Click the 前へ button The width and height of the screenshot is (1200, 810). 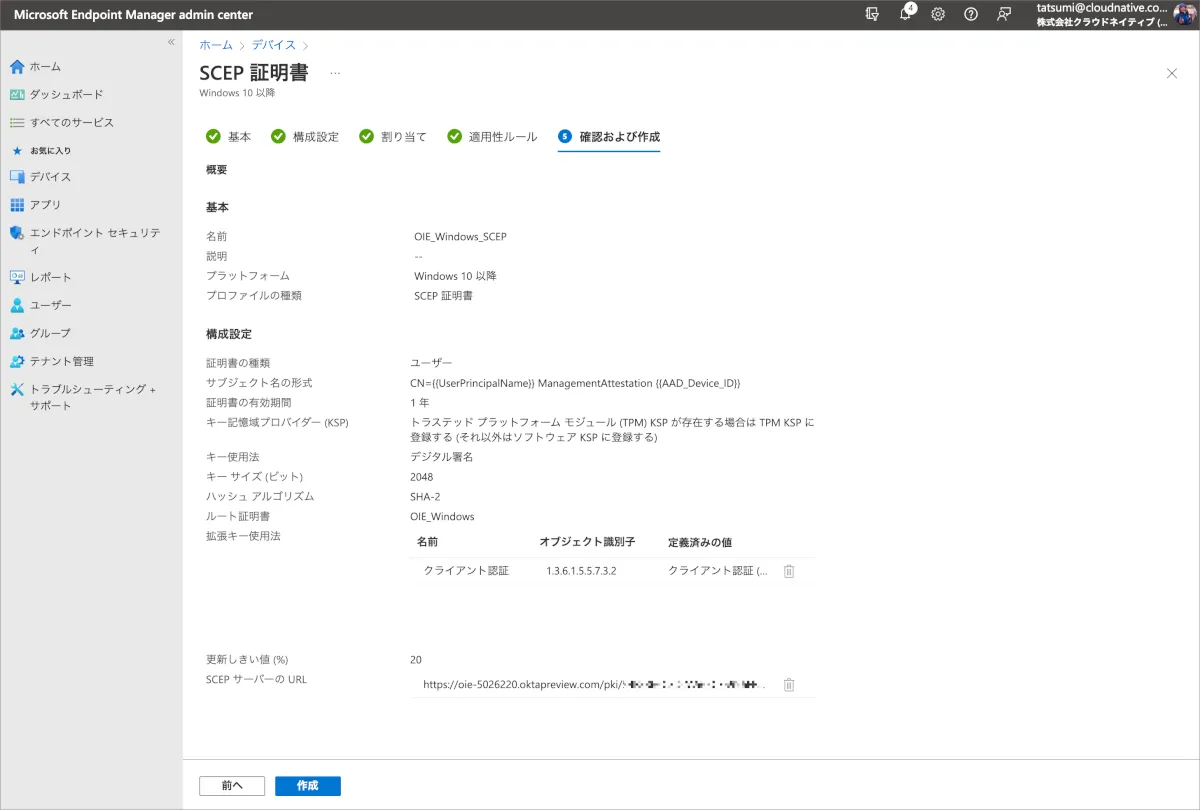tap(232, 786)
